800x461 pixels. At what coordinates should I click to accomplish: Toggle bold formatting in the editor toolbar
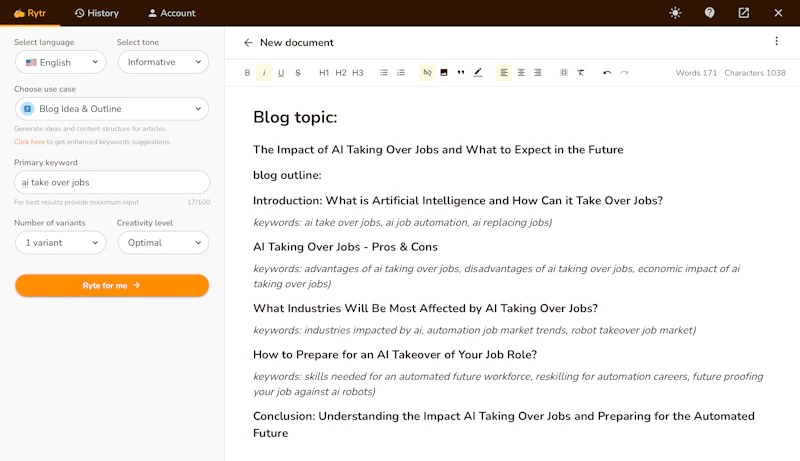pos(248,73)
